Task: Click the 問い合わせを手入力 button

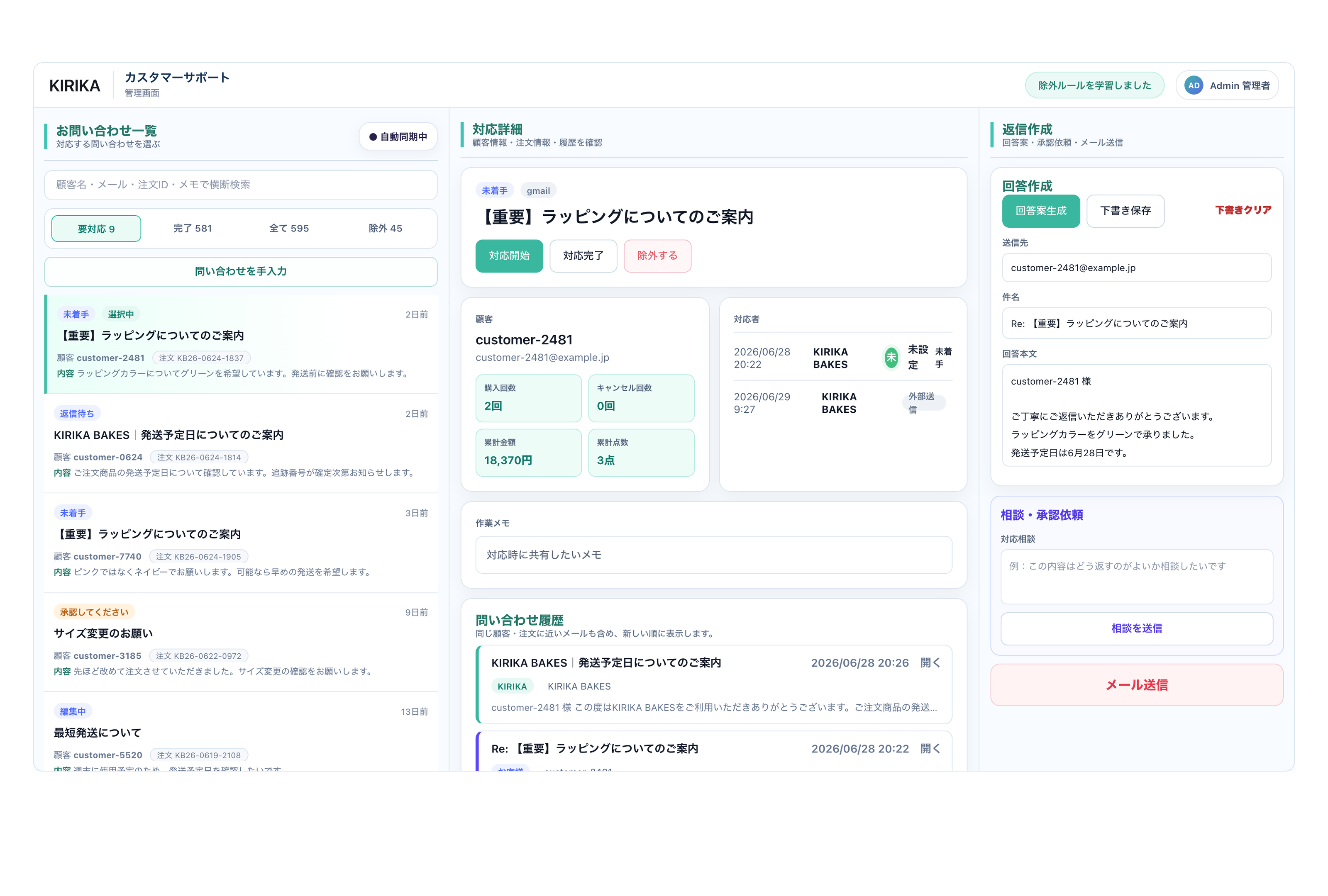Action: [x=241, y=272]
